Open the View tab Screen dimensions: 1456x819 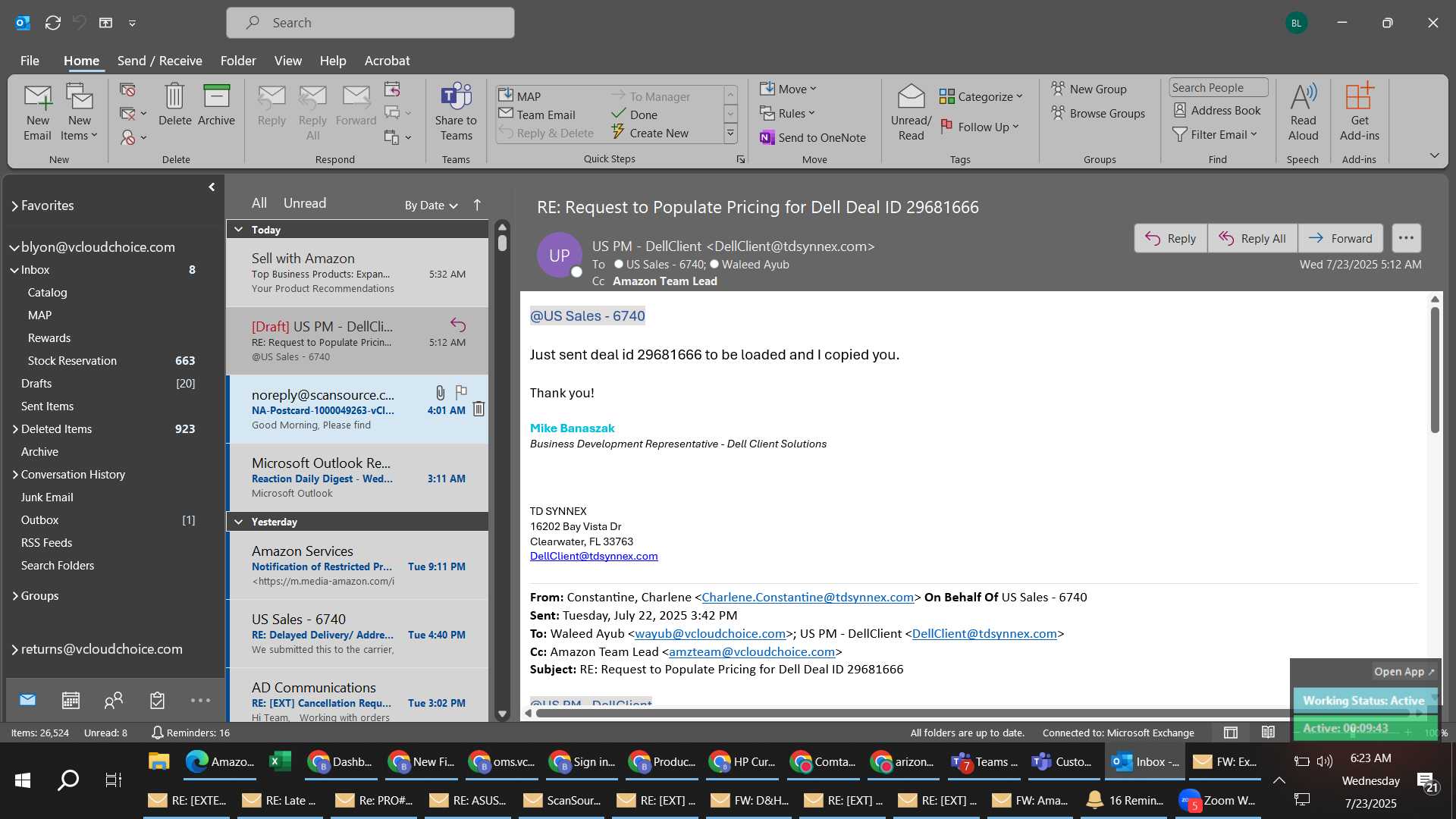coord(287,61)
